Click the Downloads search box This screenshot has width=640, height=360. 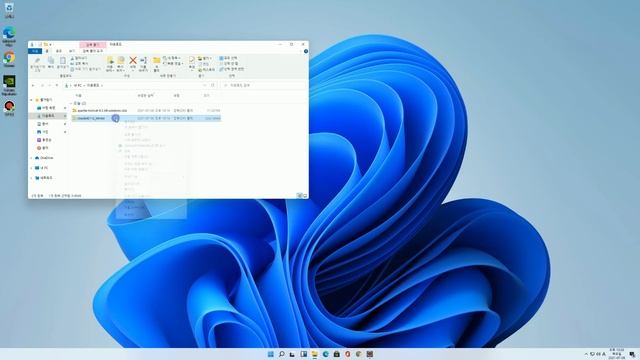(x=263, y=85)
